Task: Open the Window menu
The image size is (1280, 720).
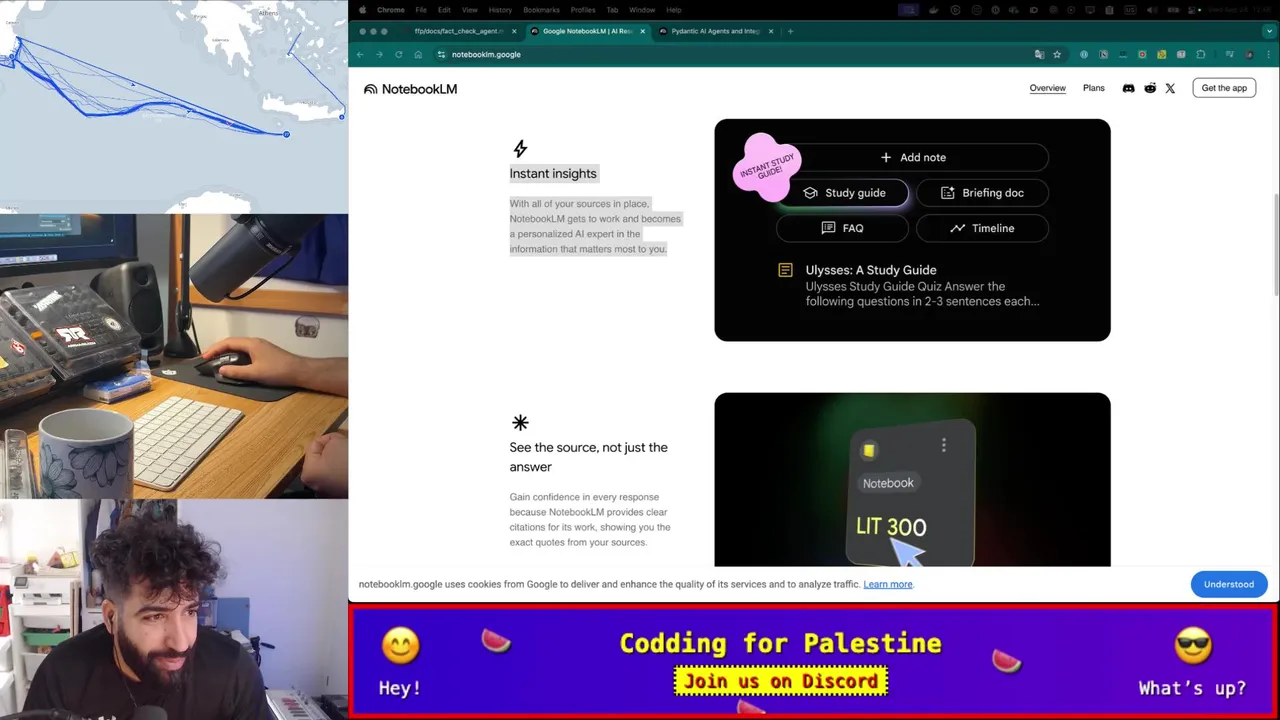Action: coord(642,10)
